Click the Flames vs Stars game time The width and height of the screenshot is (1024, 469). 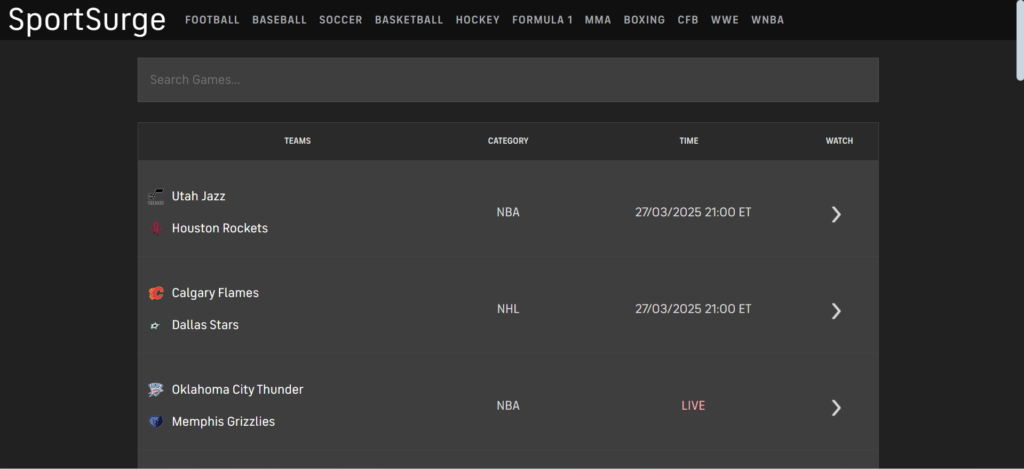(x=693, y=309)
